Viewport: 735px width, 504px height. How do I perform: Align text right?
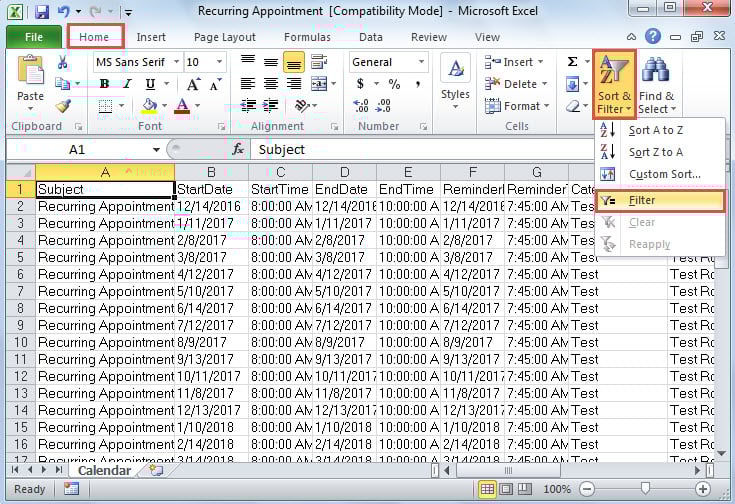coord(293,84)
